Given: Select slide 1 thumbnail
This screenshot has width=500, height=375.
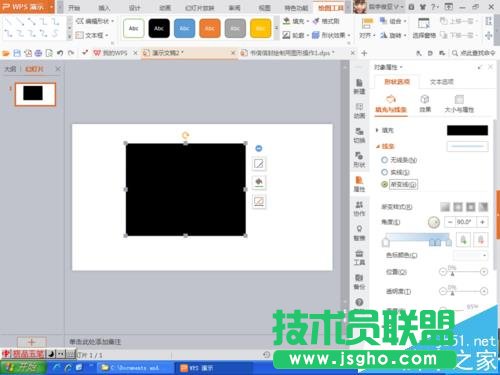Looking at the screenshot, I should (x=35, y=94).
